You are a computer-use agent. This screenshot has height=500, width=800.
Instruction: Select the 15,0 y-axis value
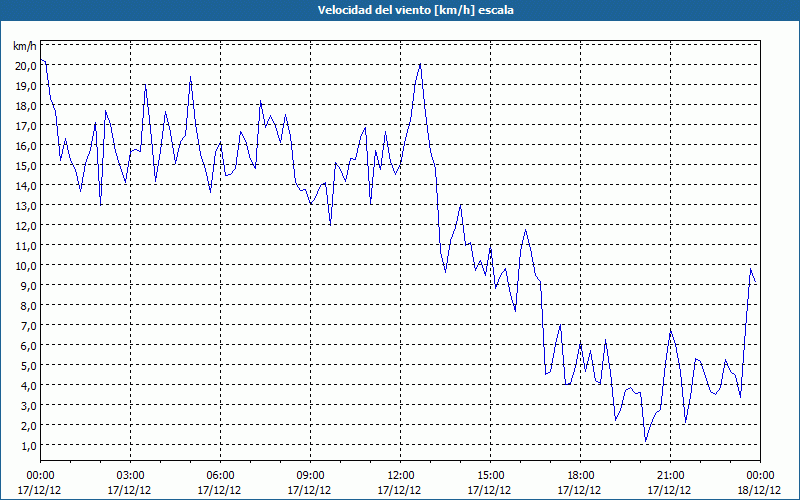tap(25, 165)
